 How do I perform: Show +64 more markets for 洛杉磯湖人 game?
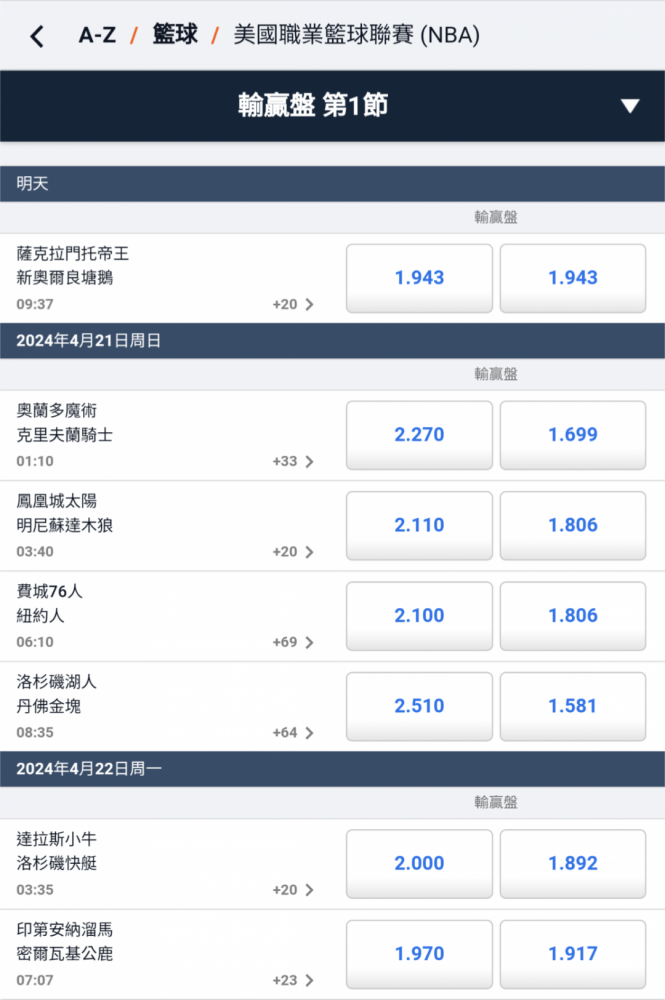[293, 733]
